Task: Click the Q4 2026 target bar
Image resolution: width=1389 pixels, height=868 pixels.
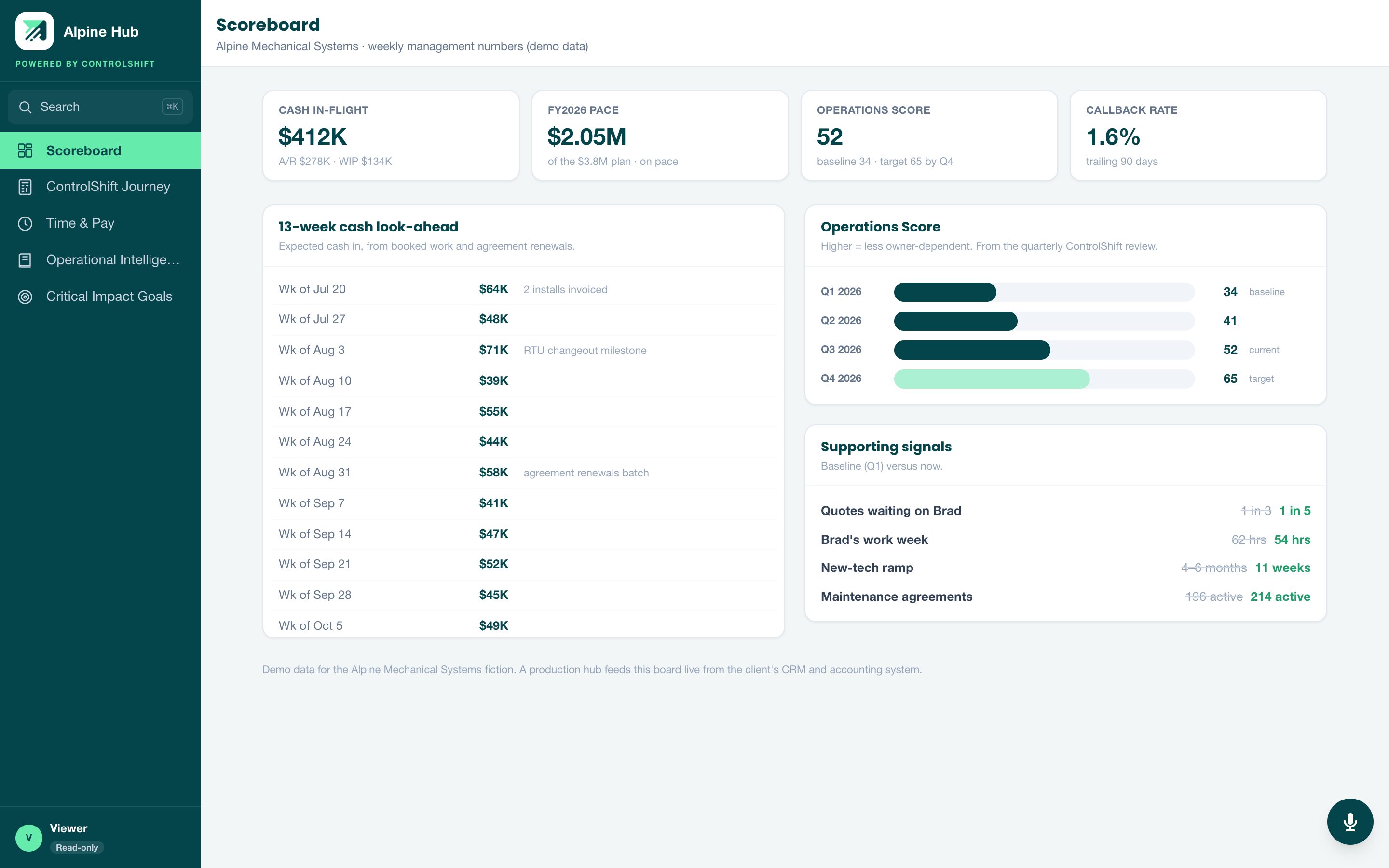Action: (x=1044, y=379)
